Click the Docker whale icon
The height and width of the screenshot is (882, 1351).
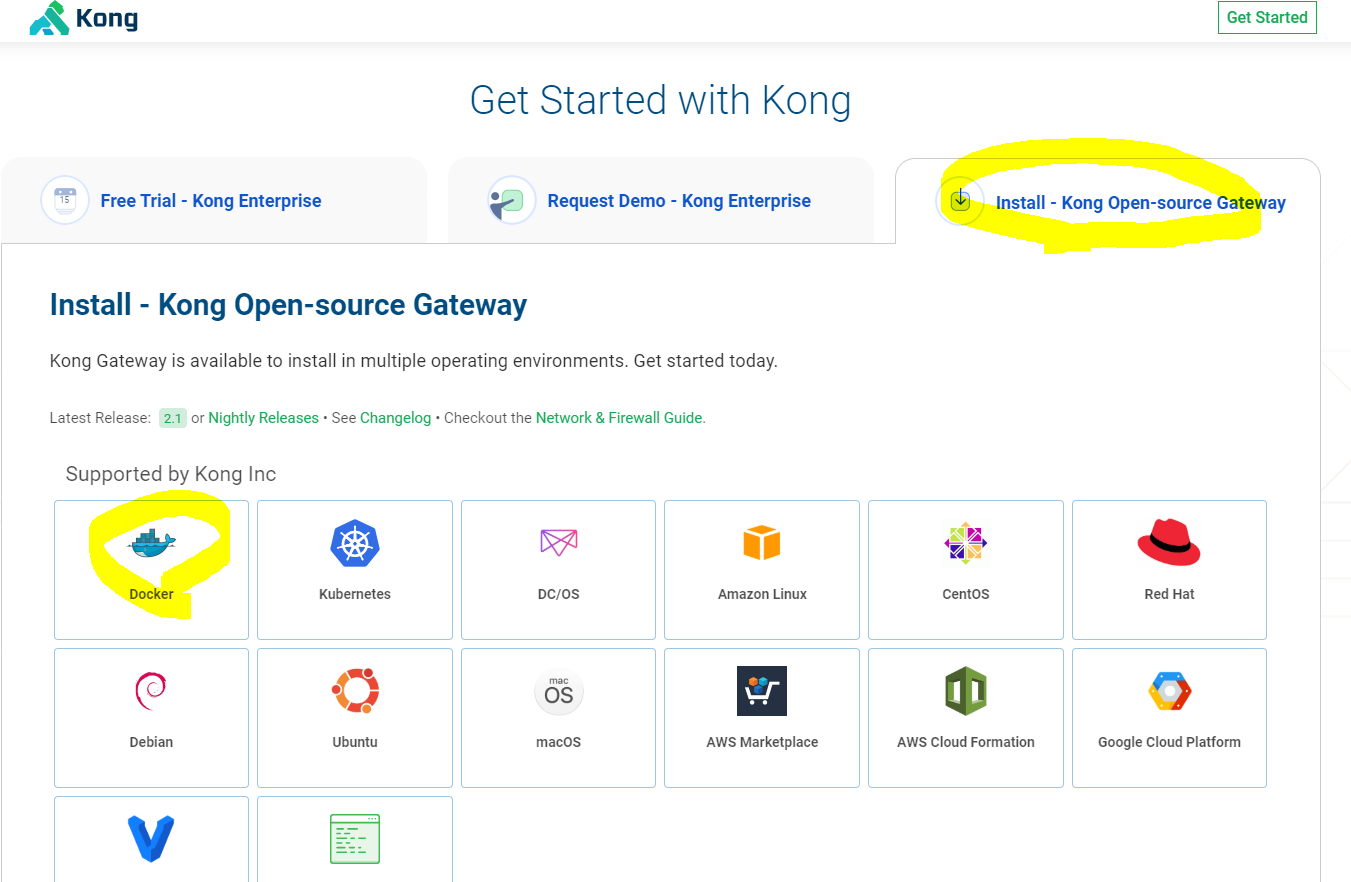coord(152,543)
